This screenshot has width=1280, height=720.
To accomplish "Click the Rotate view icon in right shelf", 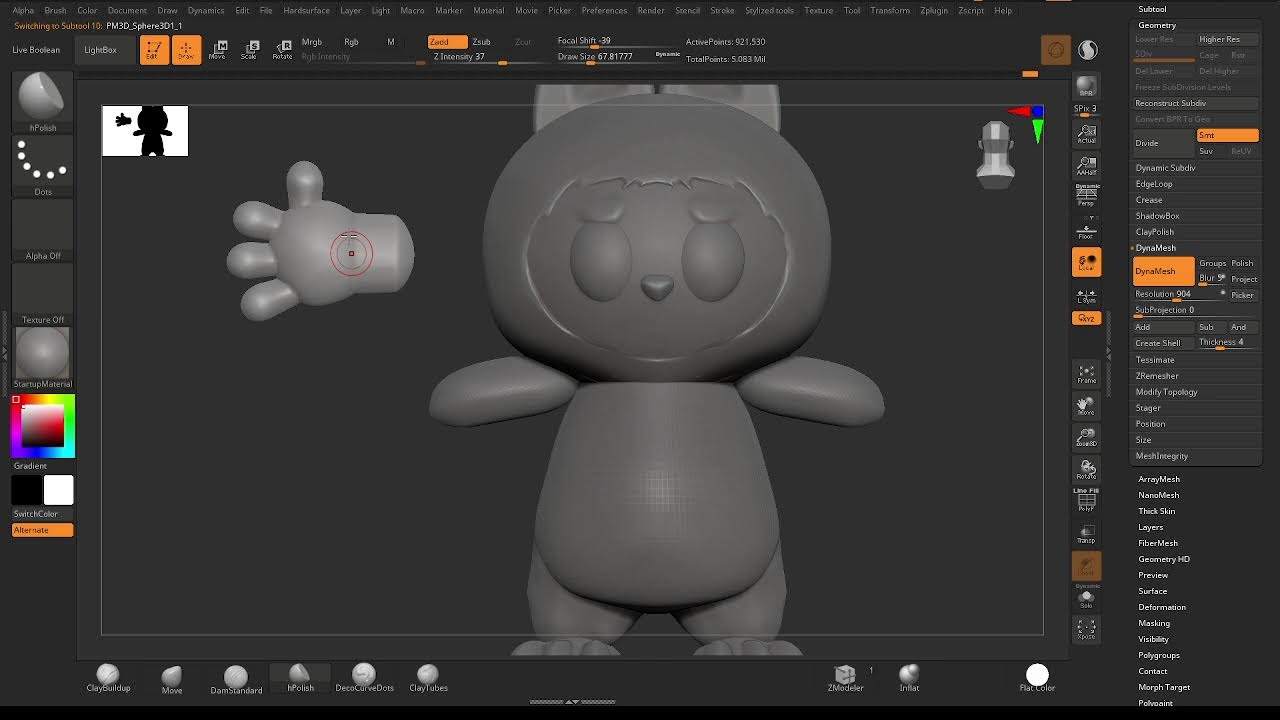I will point(1086,469).
